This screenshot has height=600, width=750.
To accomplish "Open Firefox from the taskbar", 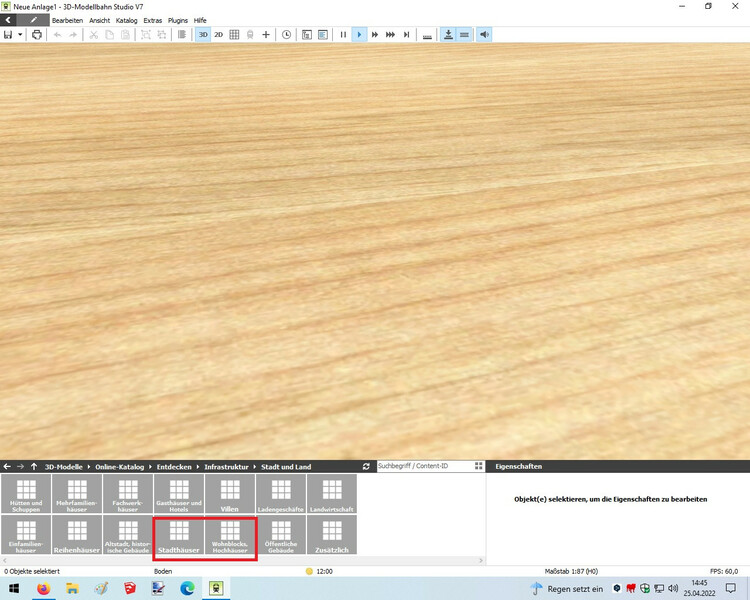I will pyautogui.click(x=44, y=588).
